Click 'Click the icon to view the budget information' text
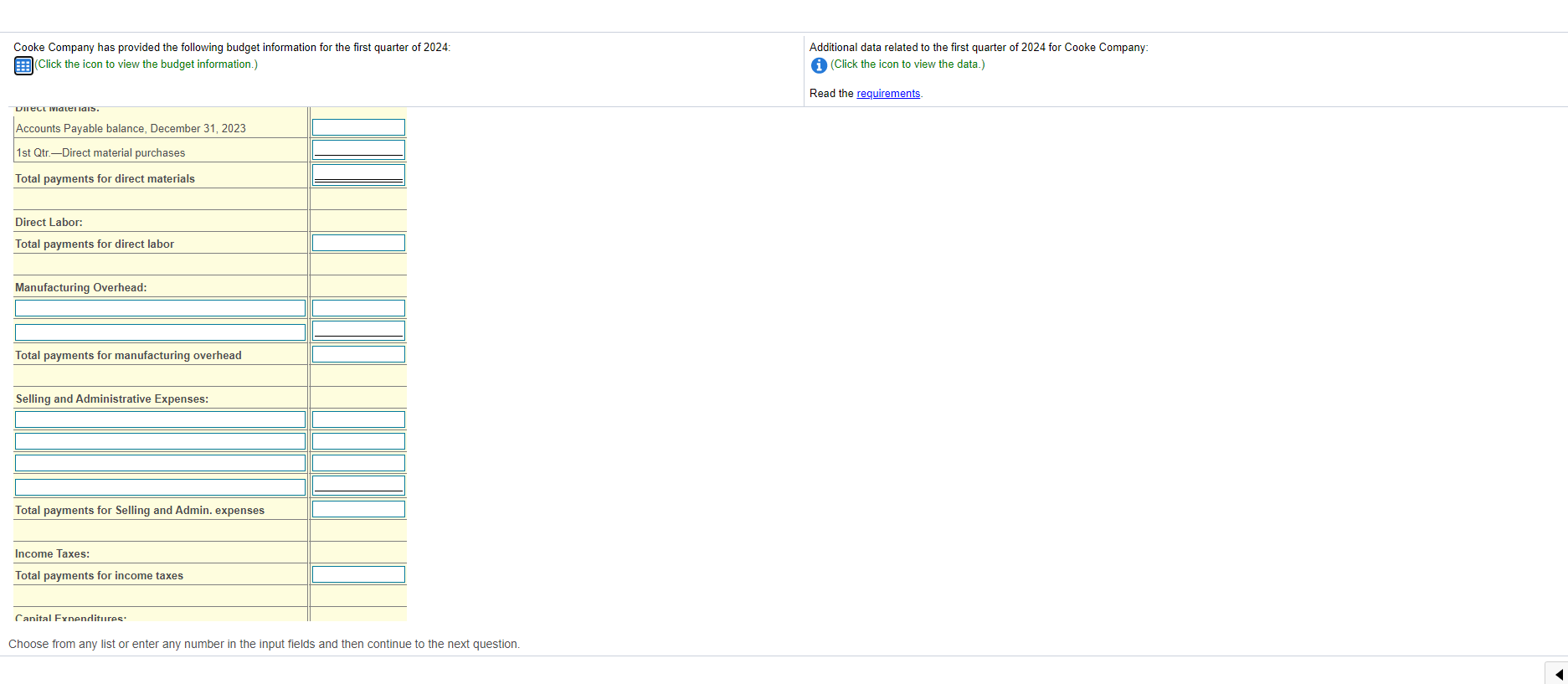Viewport: 1568px width, 684px height. tap(147, 64)
